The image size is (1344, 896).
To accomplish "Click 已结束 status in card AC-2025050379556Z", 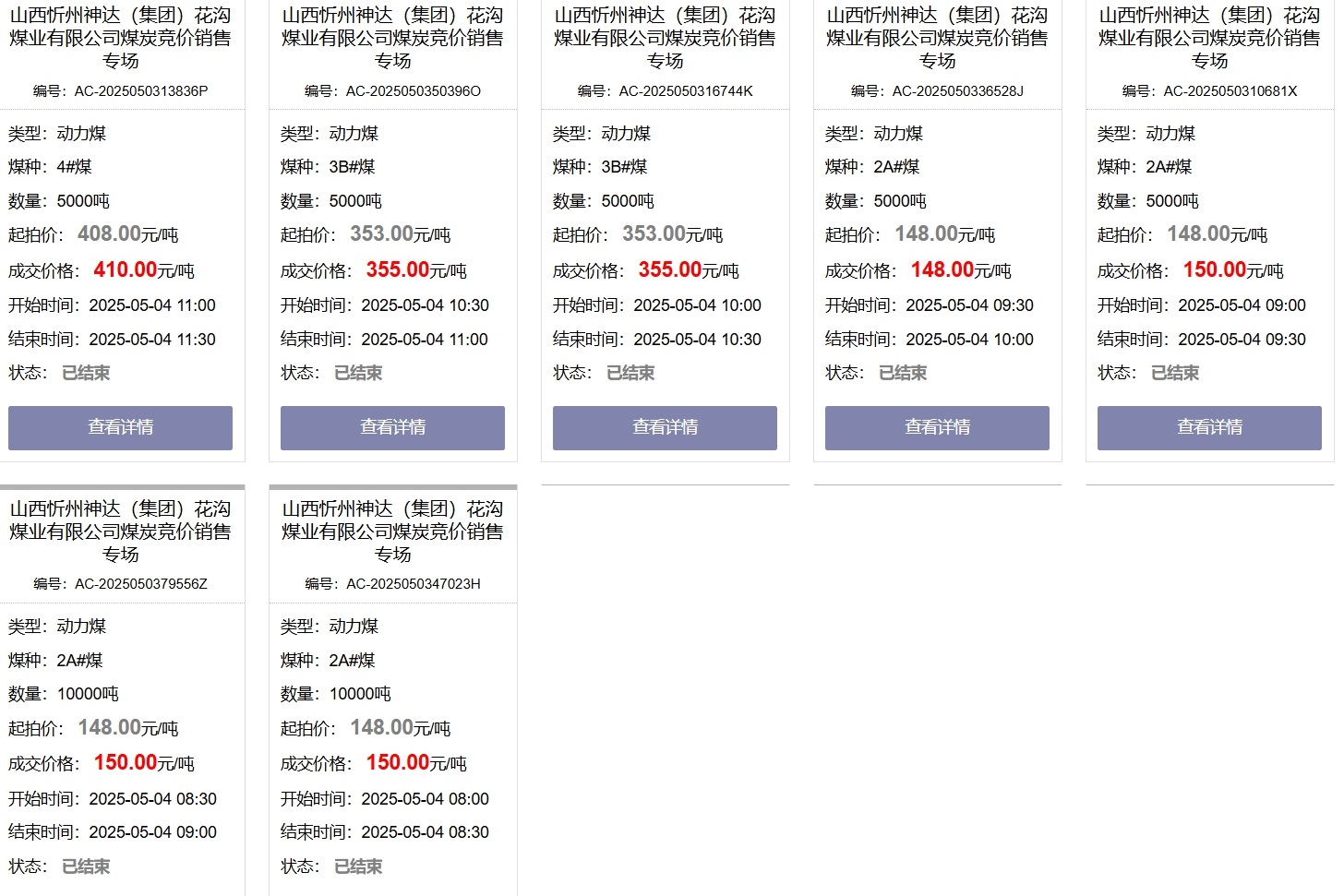I will coord(86,866).
